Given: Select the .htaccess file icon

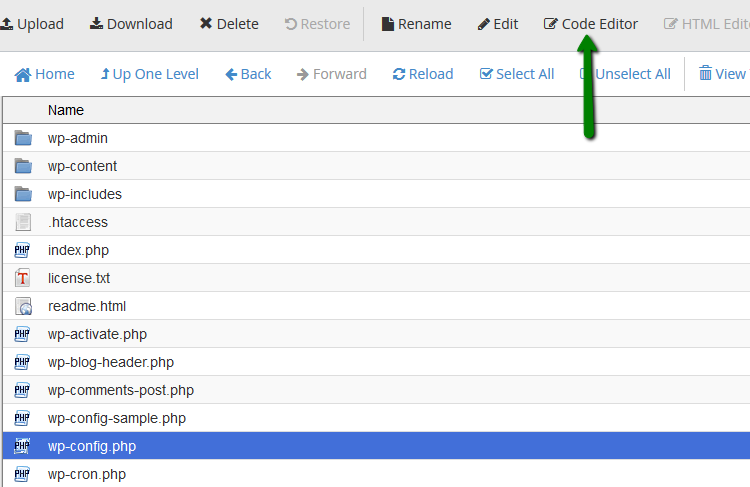Looking at the screenshot, I should click(x=23, y=222).
